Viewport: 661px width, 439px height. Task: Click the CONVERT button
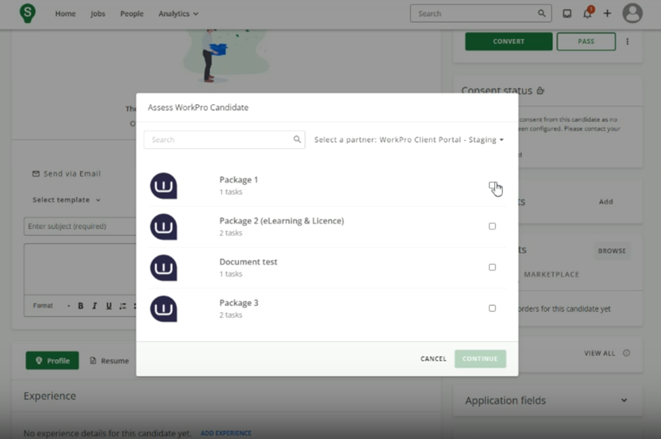pyautogui.click(x=509, y=41)
